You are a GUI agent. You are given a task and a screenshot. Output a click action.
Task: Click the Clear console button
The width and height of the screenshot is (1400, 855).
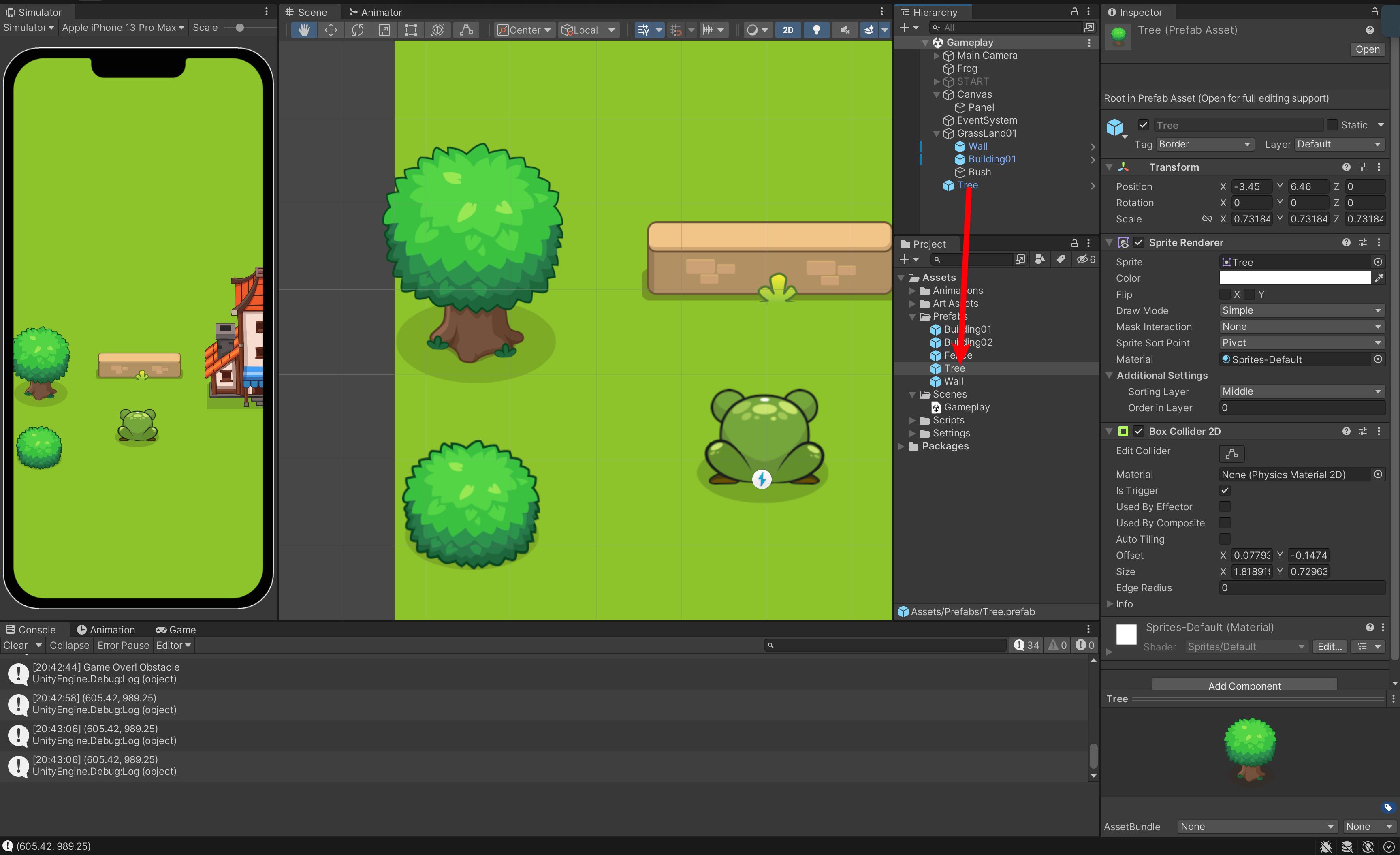point(15,645)
